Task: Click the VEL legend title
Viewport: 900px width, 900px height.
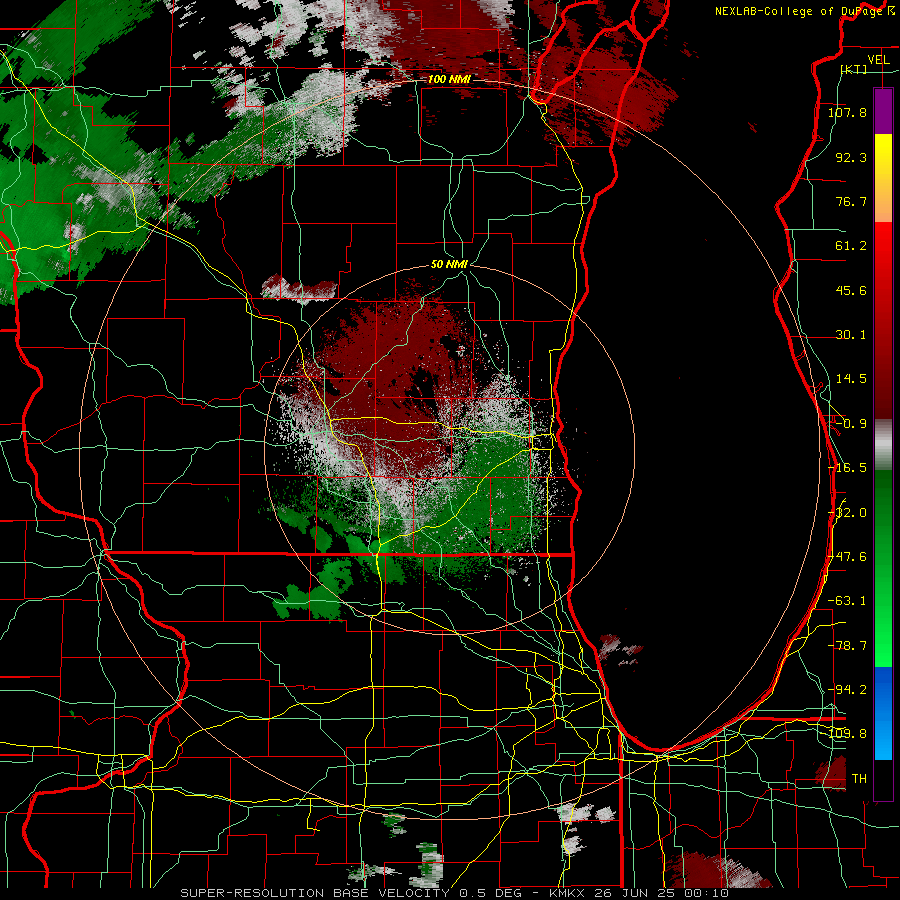Action: pyautogui.click(x=878, y=60)
